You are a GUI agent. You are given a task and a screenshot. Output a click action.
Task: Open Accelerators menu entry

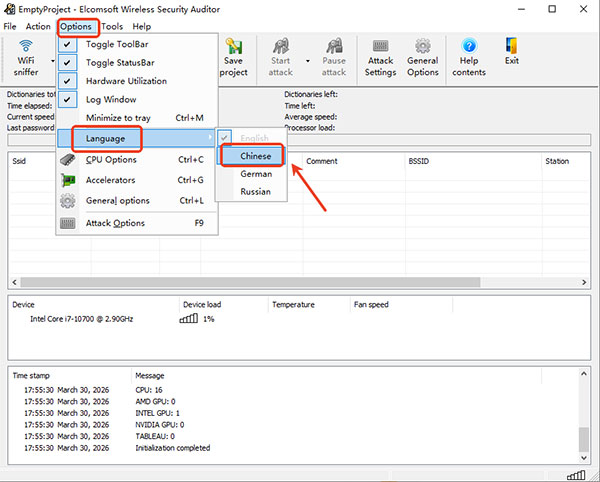[138, 180]
